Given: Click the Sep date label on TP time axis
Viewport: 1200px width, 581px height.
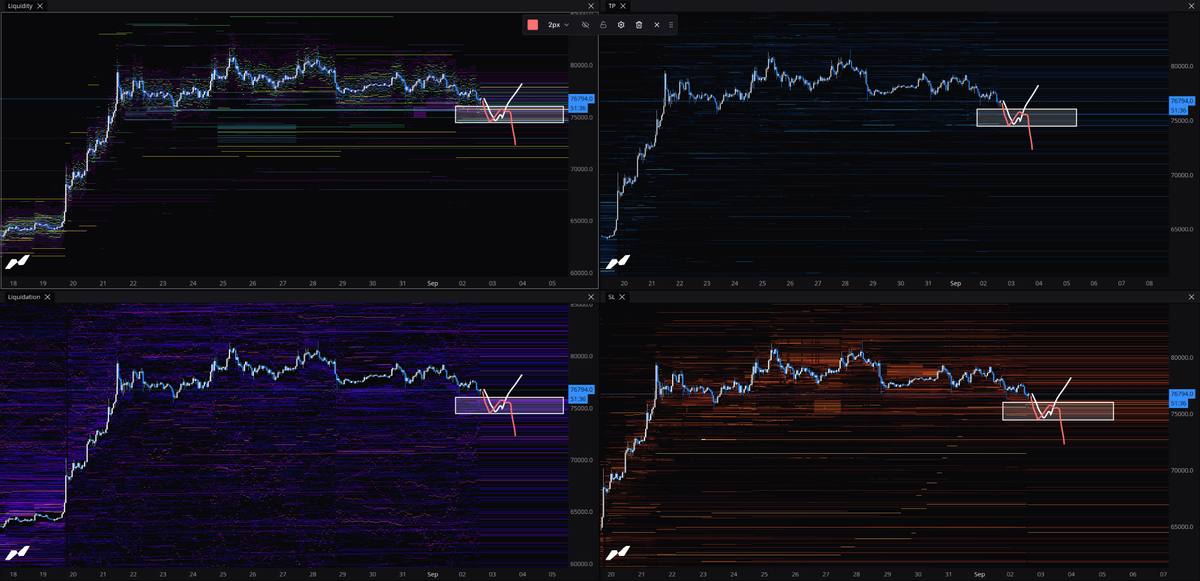Looking at the screenshot, I should 955,284.
